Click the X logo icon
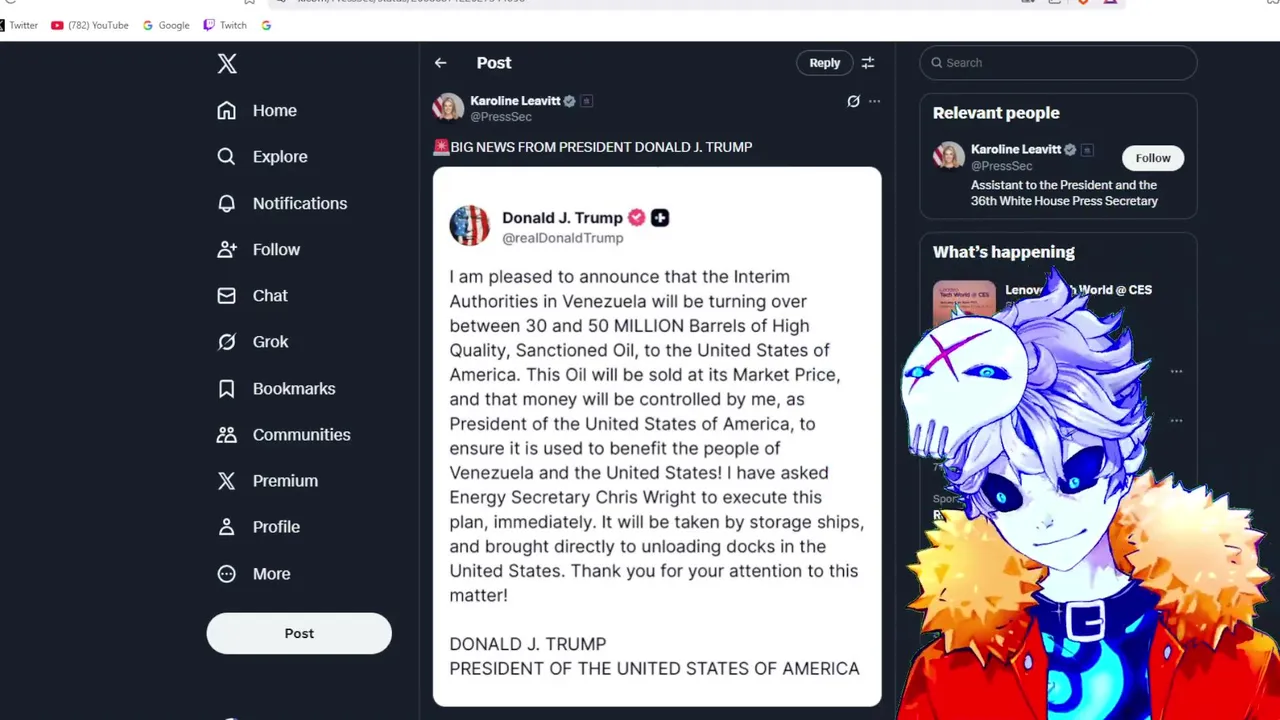1280x720 pixels. click(x=227, y=64)
